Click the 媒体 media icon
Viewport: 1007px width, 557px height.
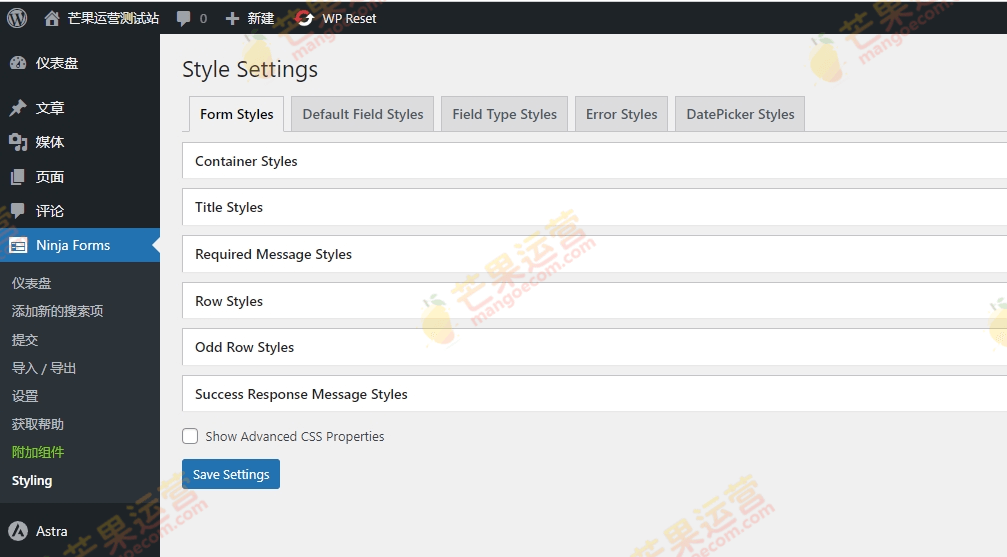click(18, 142)
